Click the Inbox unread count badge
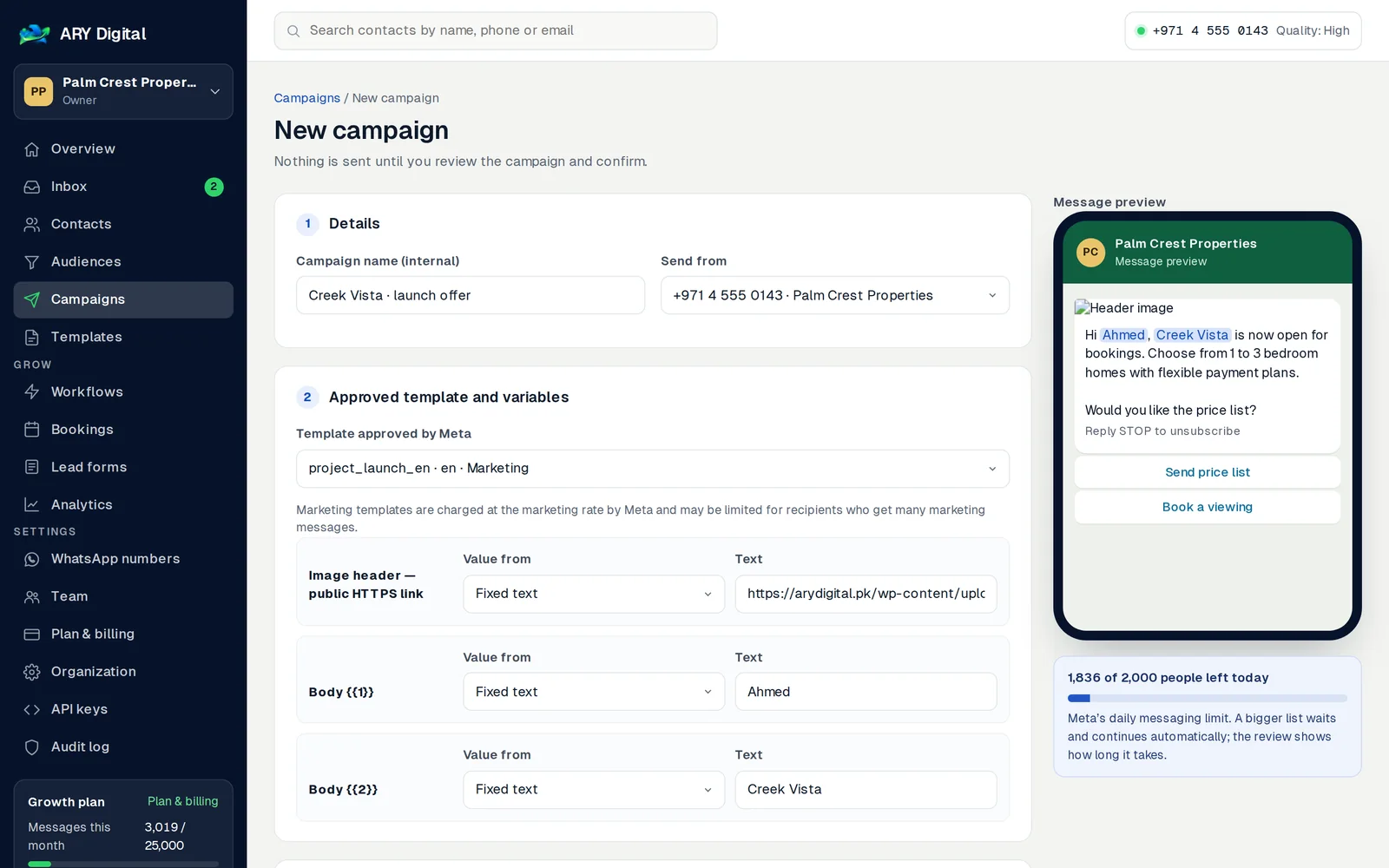This screenshot has height=868, width=1389. tap(214, 187)
